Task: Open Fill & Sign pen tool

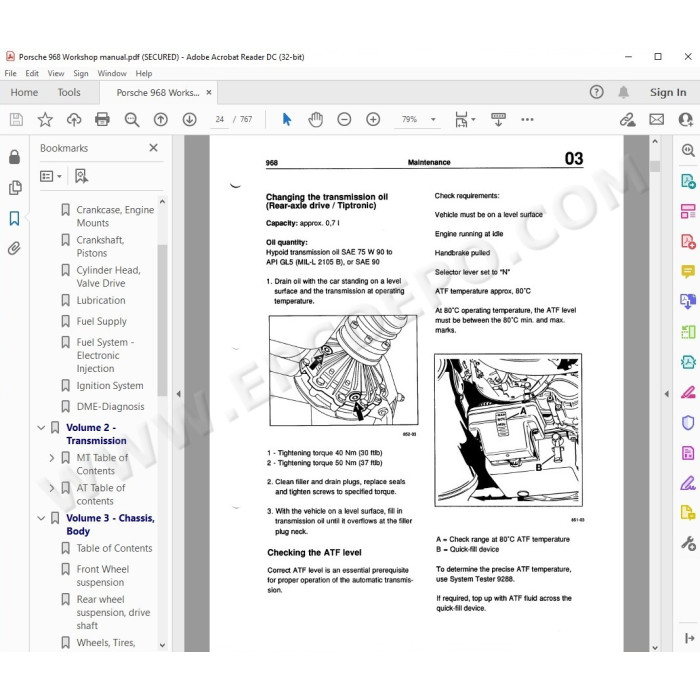Action: (688, 483)
